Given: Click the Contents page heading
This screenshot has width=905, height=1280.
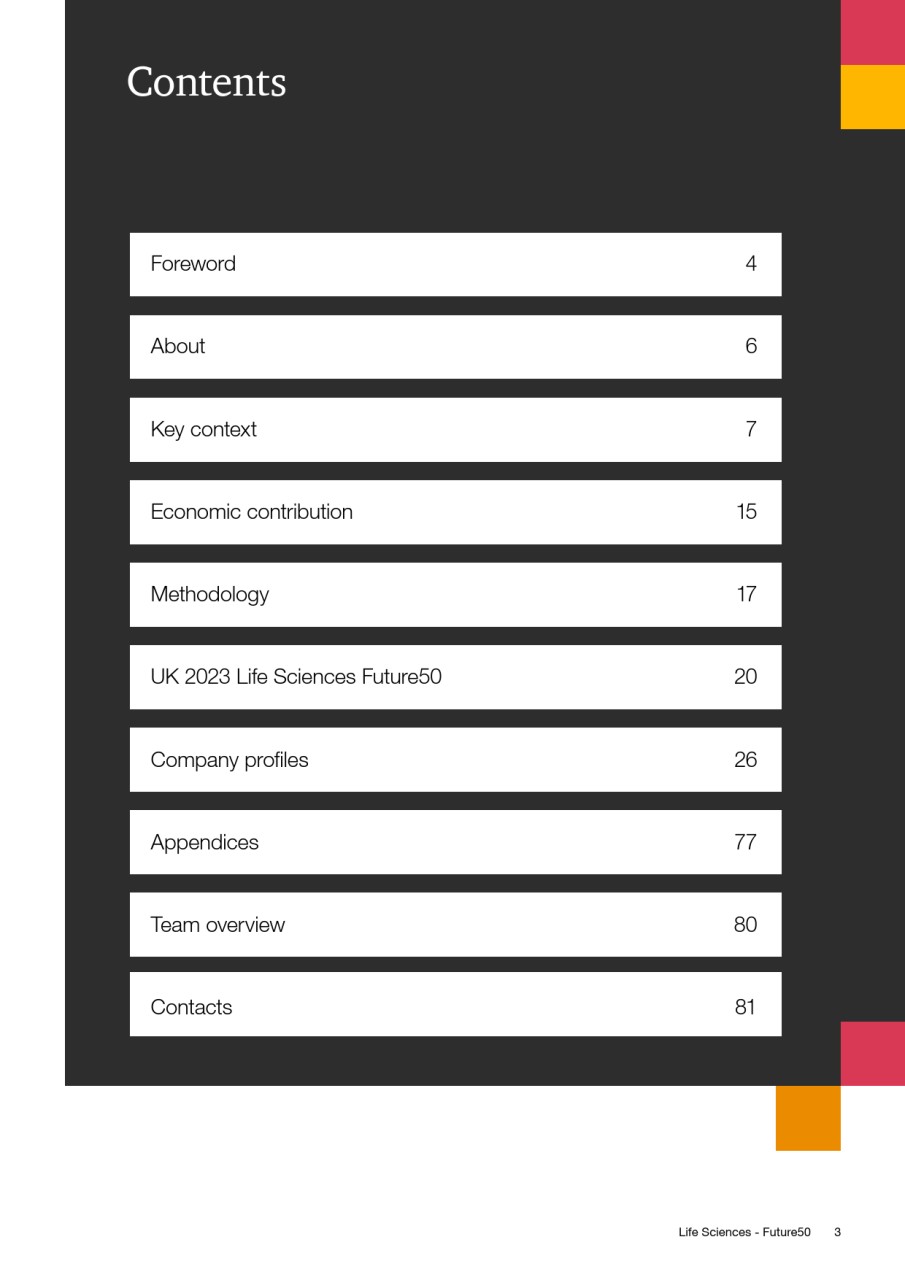Looking at the screenshot, I should click(x=207, y=82).
